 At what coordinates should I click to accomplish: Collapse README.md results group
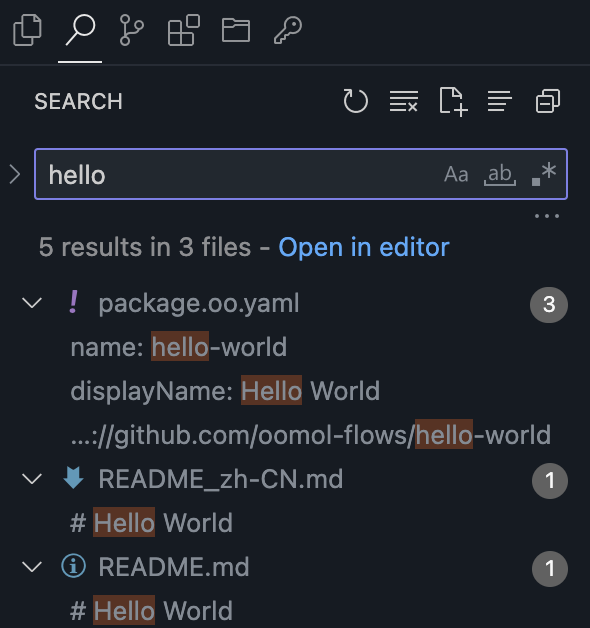click(x=32, y=567)
